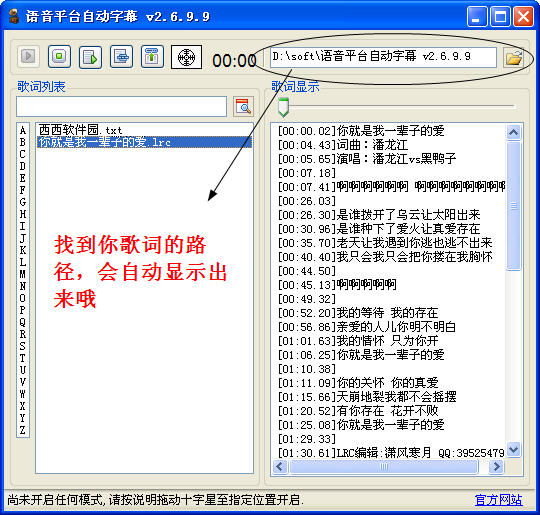Click the document with green arrow icon
Image resolution: width=540 pixels, height=515 pixels.
[90, 57]
